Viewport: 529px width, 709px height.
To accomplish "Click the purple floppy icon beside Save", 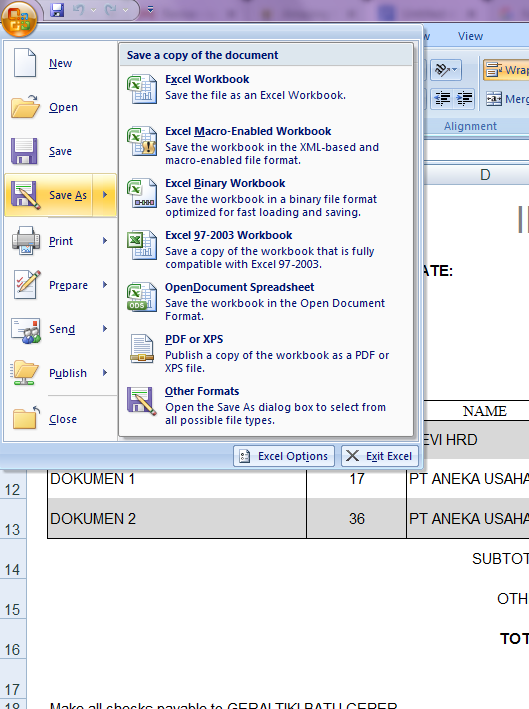I will coord(24,151).
